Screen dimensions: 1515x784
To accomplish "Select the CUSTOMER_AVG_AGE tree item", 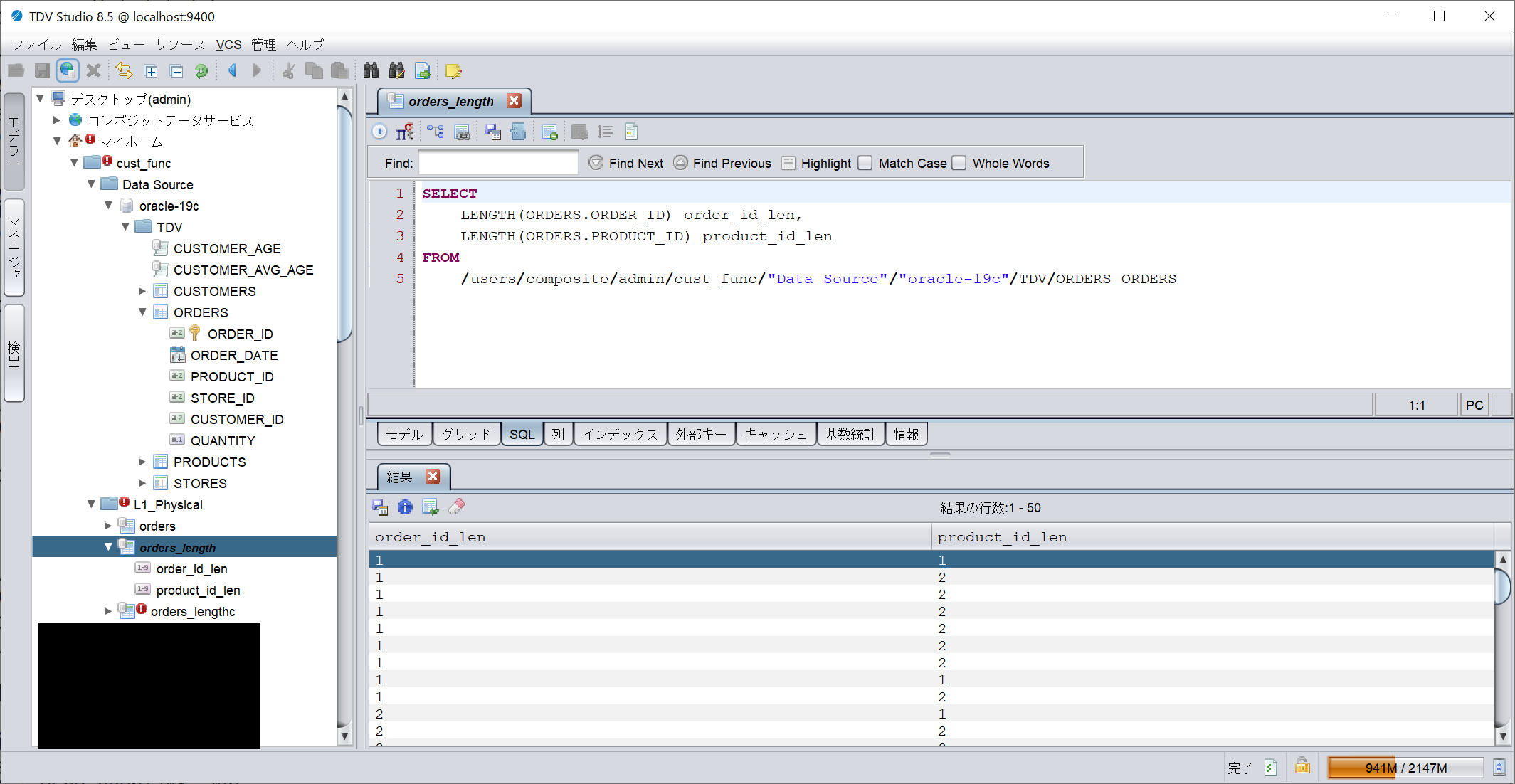I will click(x=243, y=270).
